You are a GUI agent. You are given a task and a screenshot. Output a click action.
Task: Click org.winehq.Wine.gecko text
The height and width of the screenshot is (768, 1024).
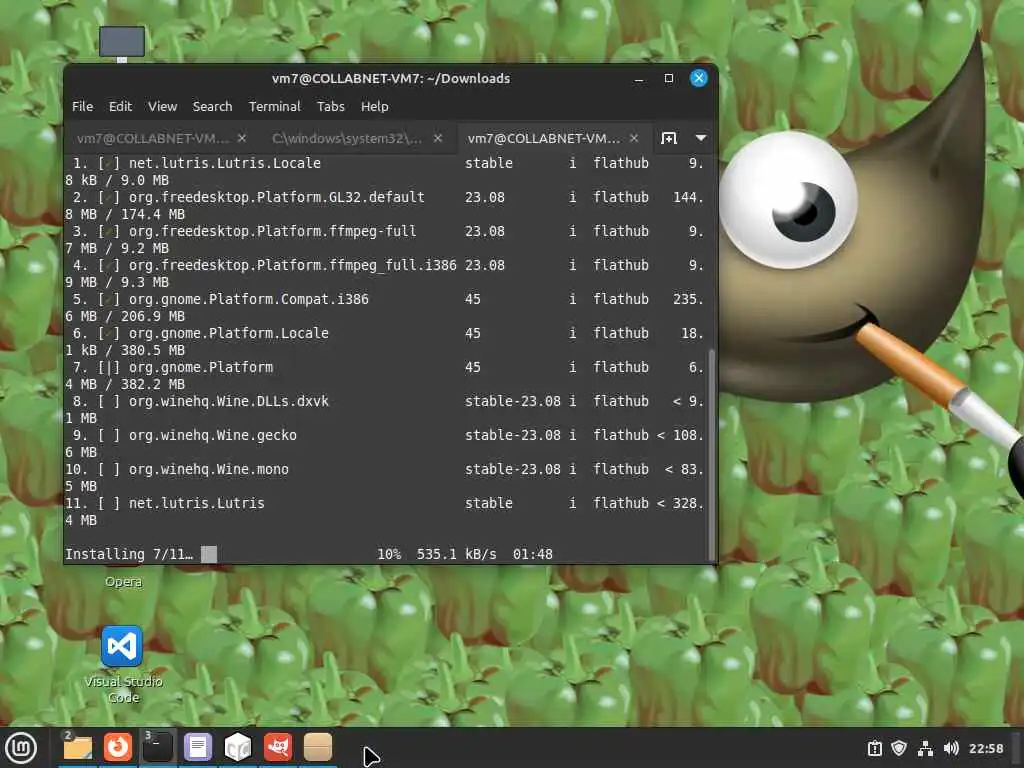point(212,435)
